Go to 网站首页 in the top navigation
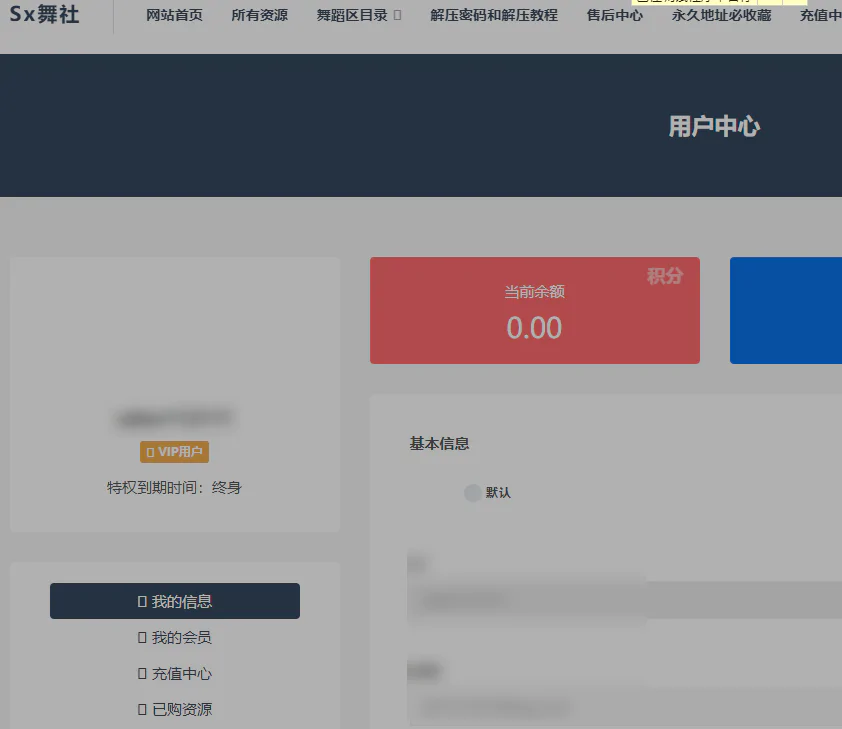 pos(175,15)
